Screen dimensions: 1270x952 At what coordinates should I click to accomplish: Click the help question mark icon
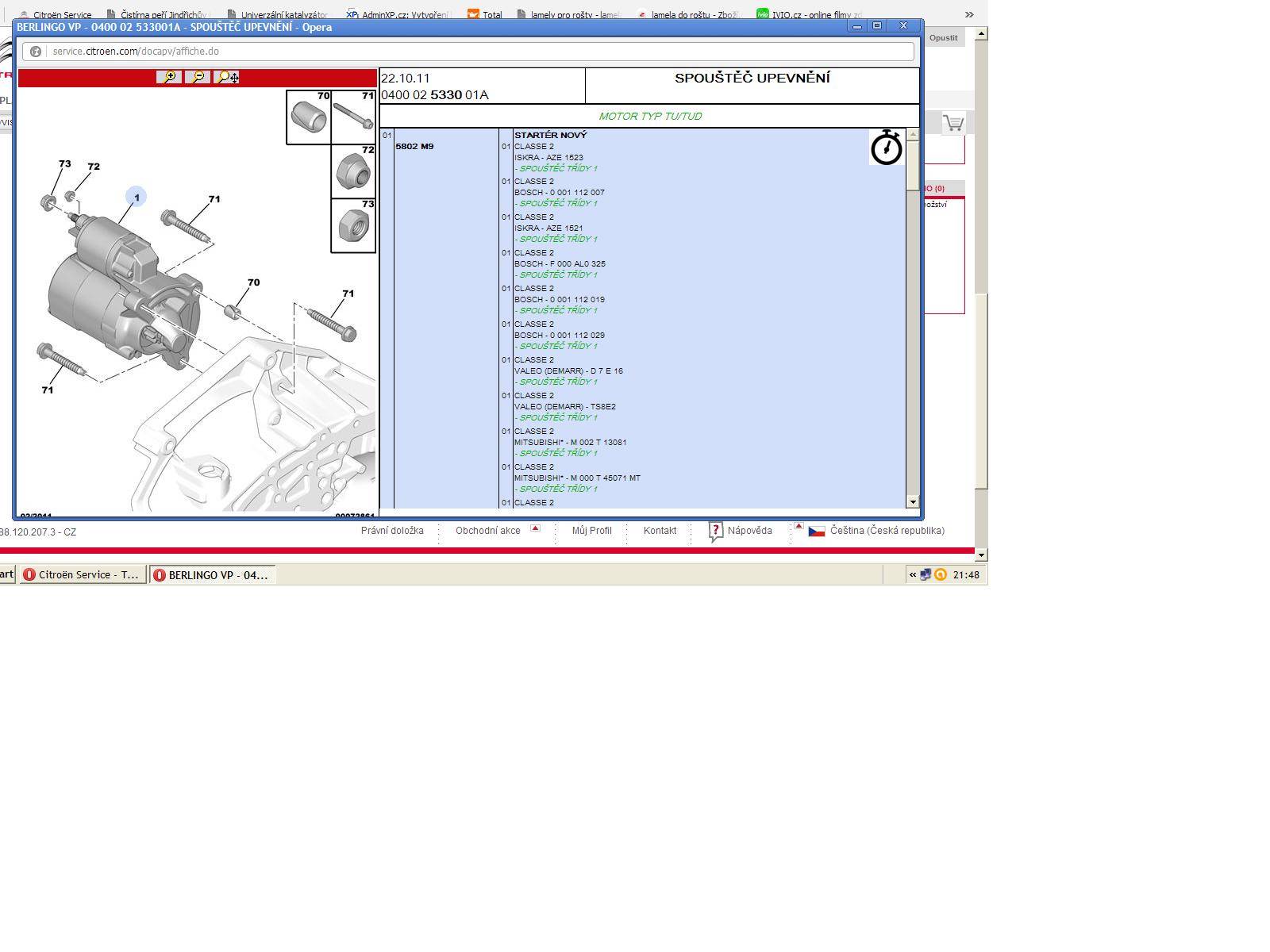[x=715, y=532]
